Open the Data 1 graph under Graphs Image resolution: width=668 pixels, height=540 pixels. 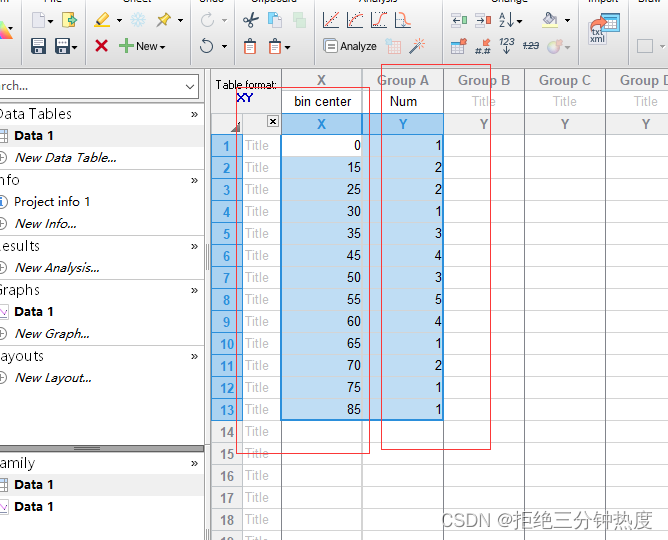(34, 312)
